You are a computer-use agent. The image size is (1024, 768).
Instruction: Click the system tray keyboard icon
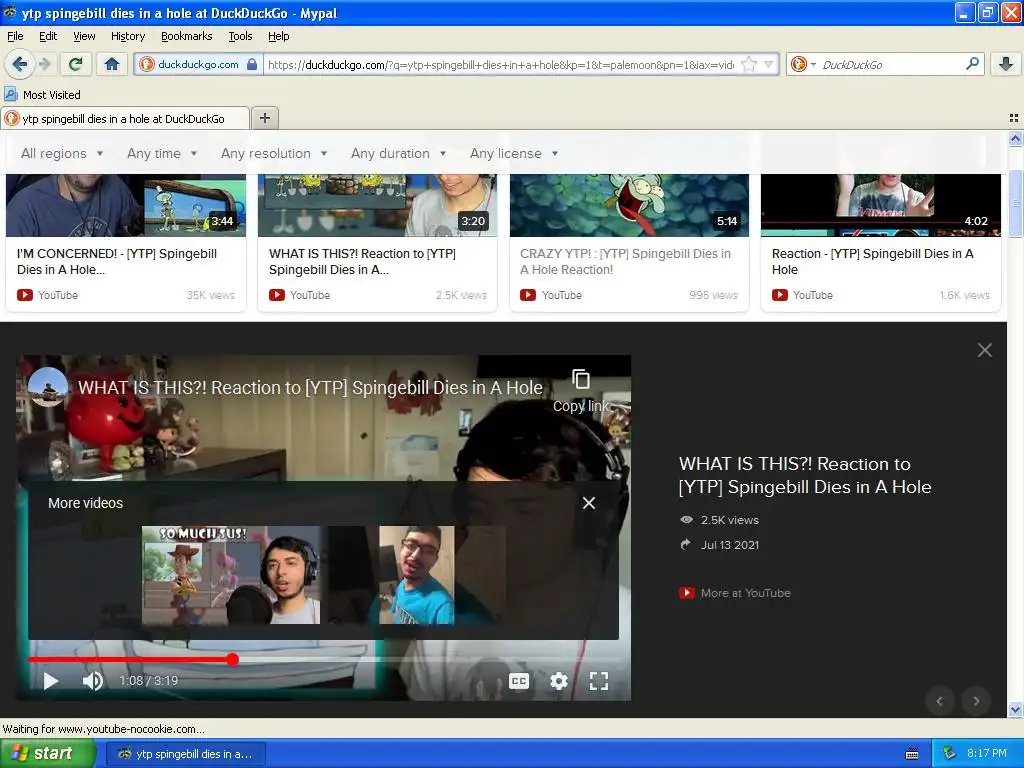coord(912,754)
